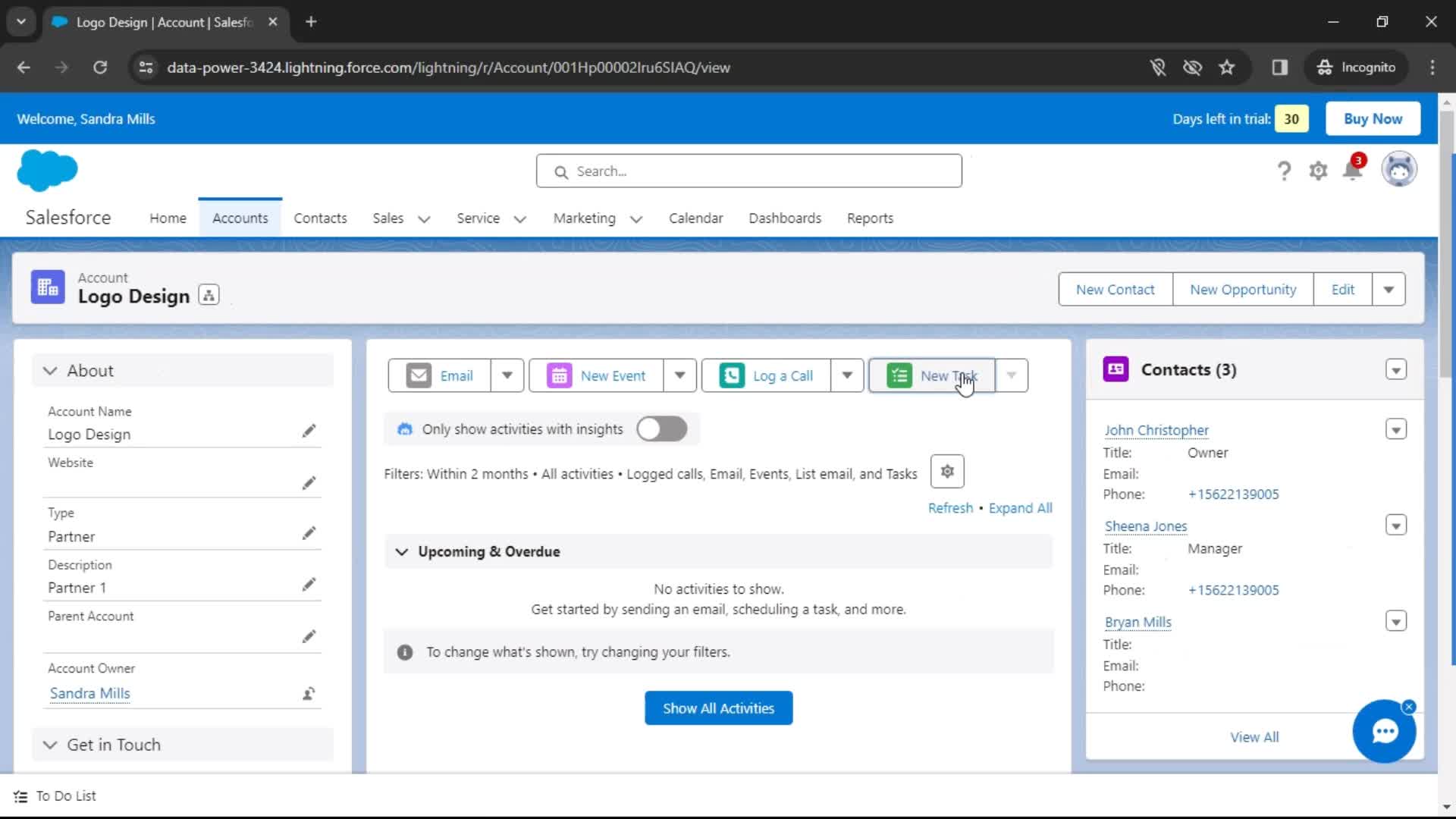Open the Calendar tab
The image size is (1456, 819).
click(695, 218)
